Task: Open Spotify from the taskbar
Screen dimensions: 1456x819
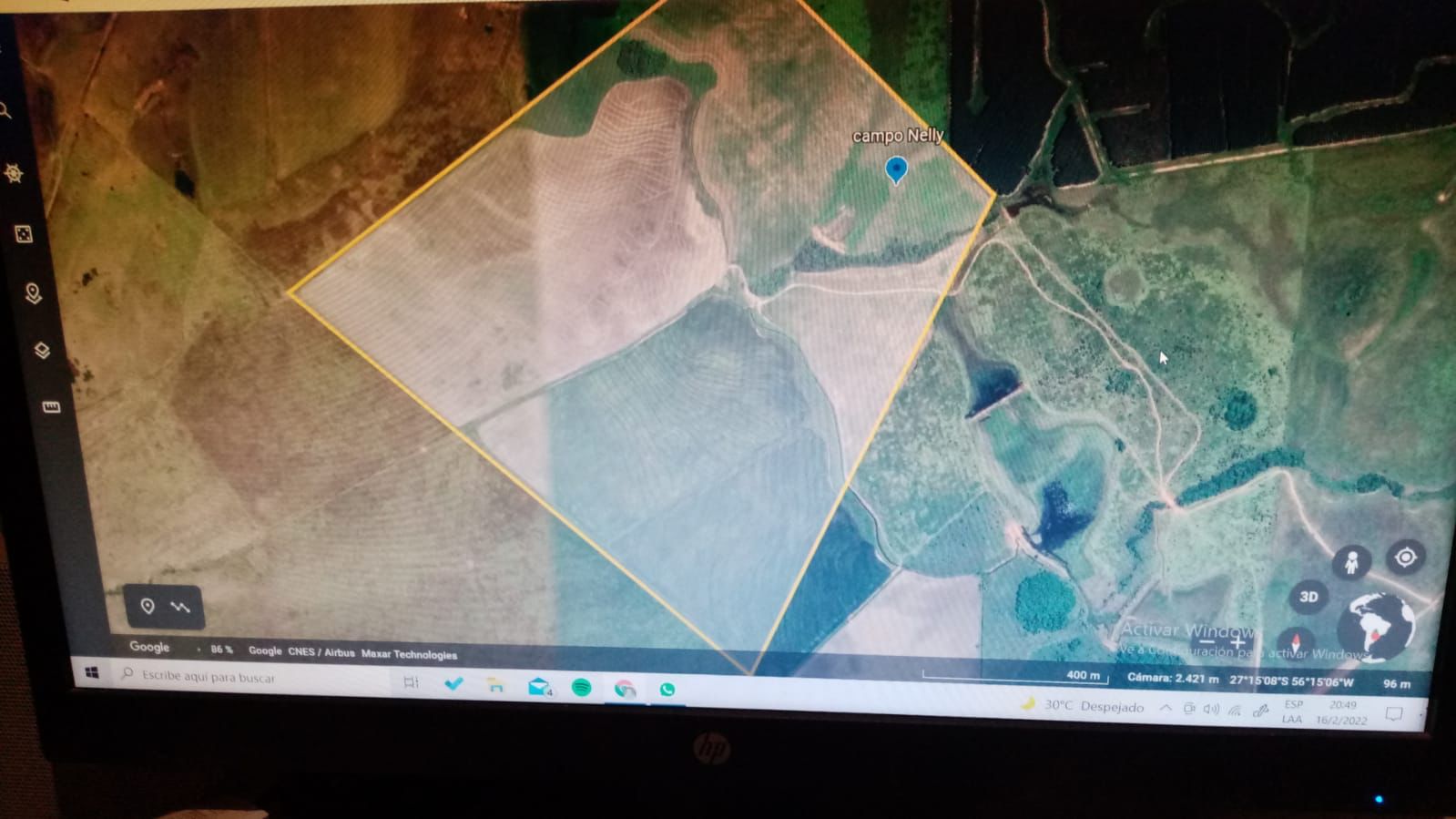Action: tap(581, 688)
